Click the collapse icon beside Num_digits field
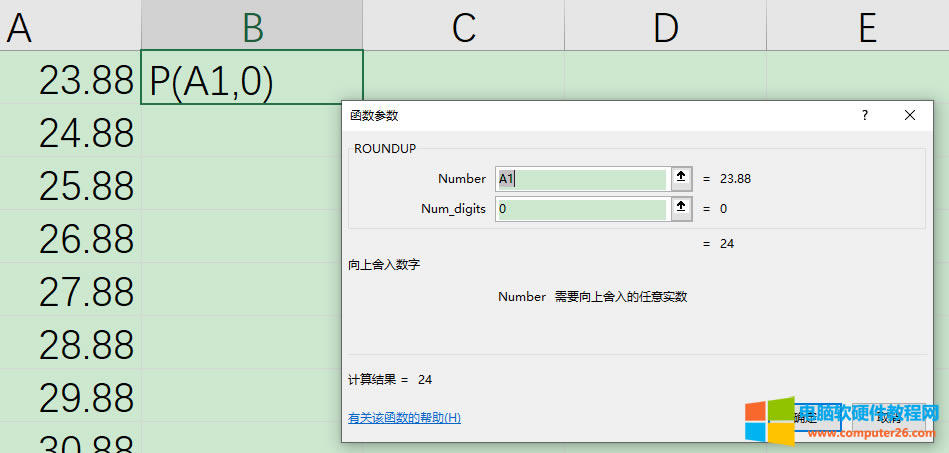This screenshot has height=453, width=949. [682, 209]
